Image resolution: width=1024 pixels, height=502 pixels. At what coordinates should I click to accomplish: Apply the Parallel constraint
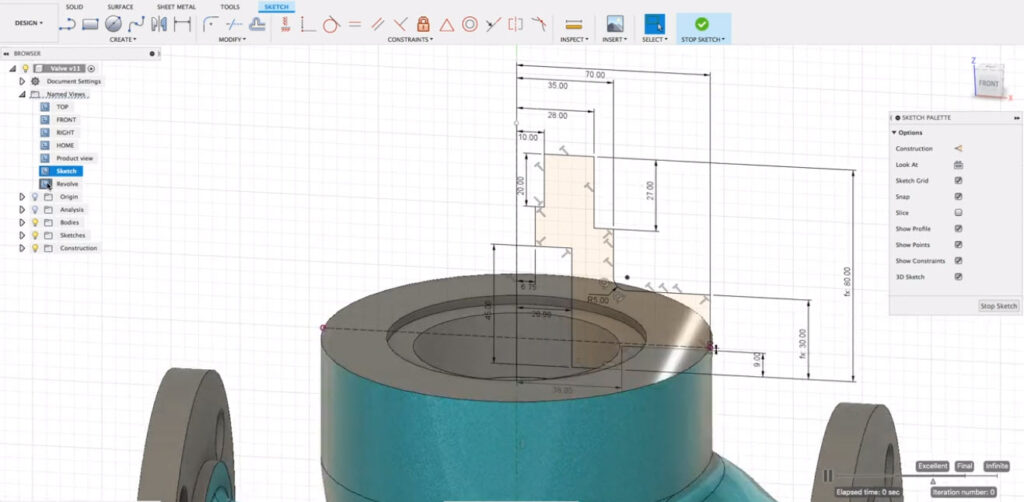(377, 25)
